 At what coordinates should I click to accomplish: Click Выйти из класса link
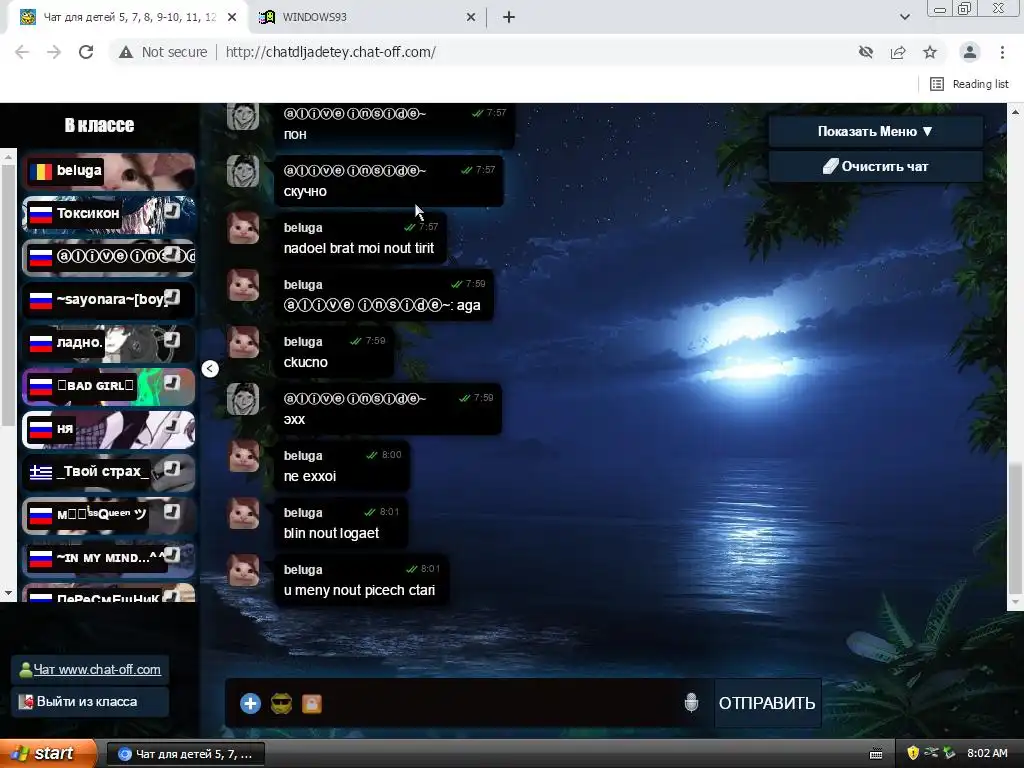click(87, 701)
